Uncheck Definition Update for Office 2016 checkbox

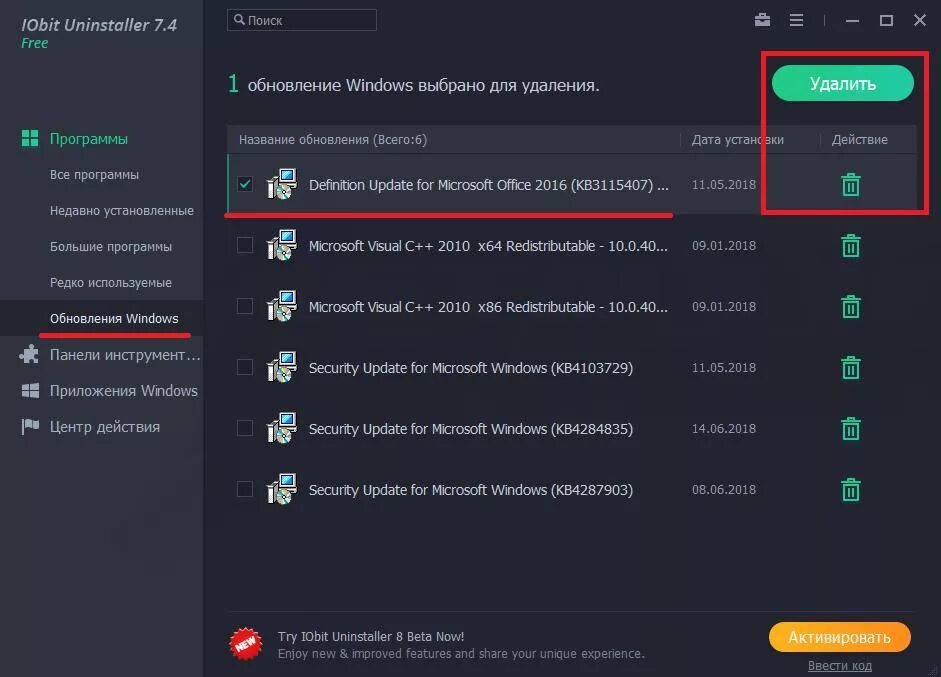tap(245, 184)
